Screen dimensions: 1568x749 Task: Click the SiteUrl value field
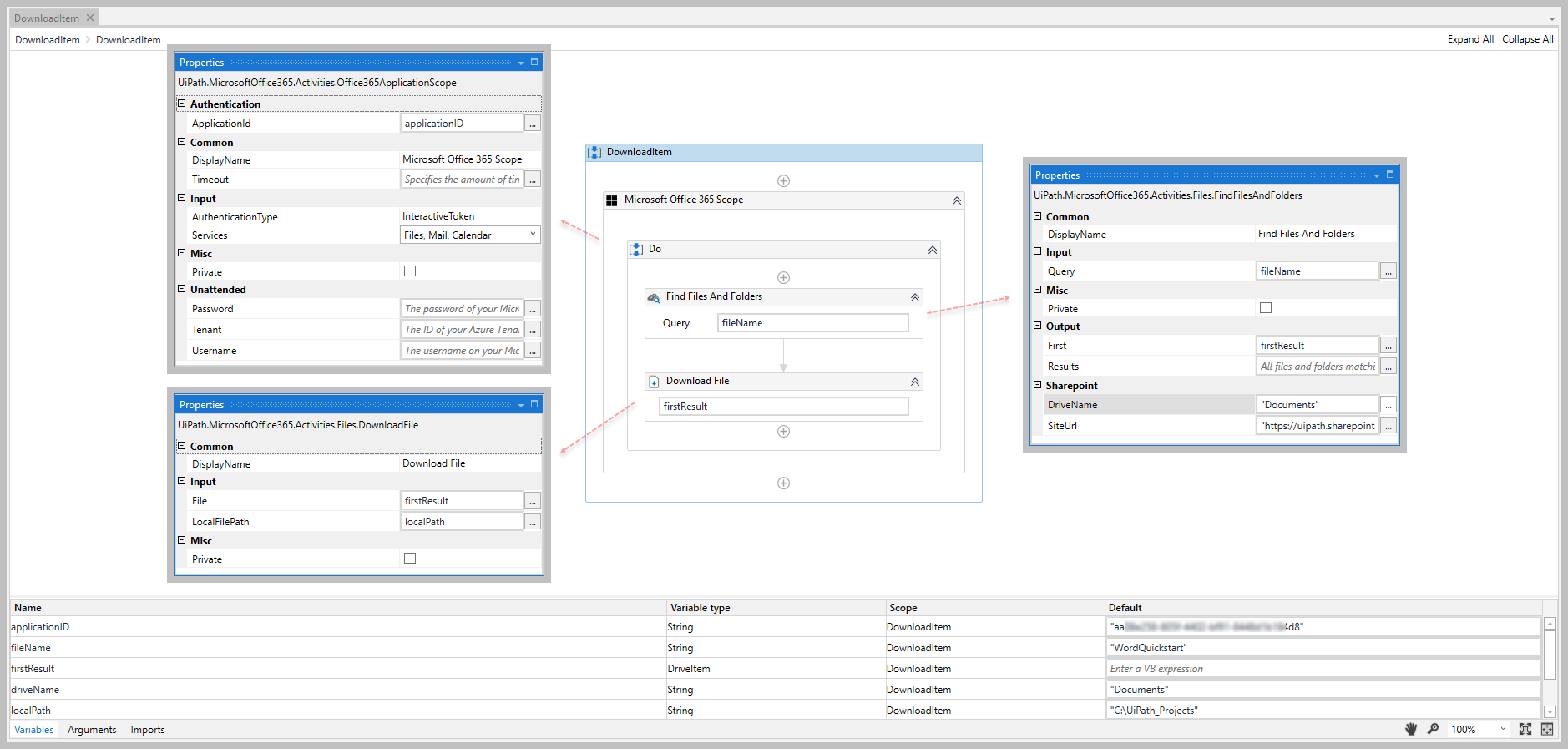click(1318, 426)
